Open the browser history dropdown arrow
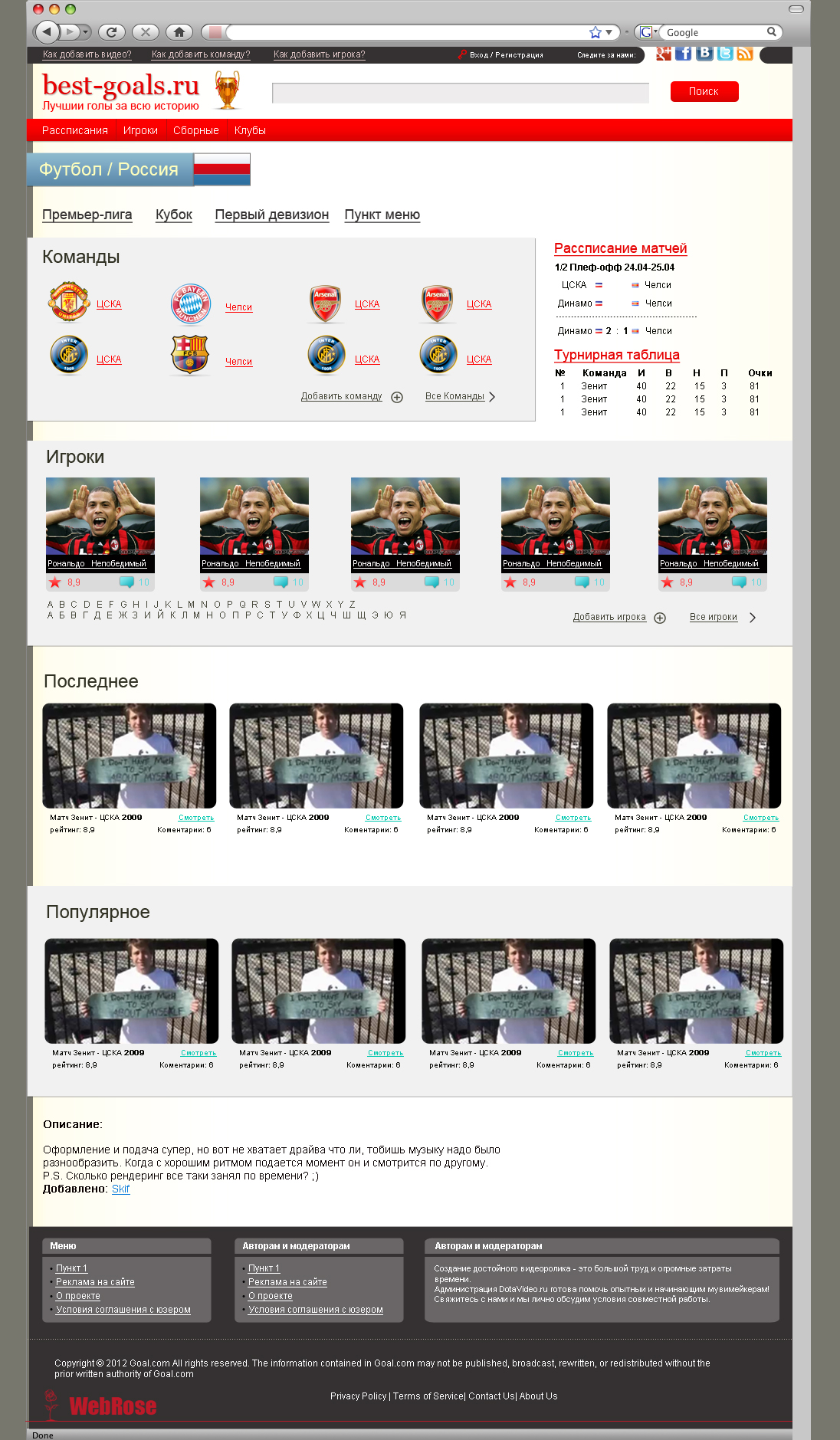This screenshot has height=1440, width=840. point(86,32)
